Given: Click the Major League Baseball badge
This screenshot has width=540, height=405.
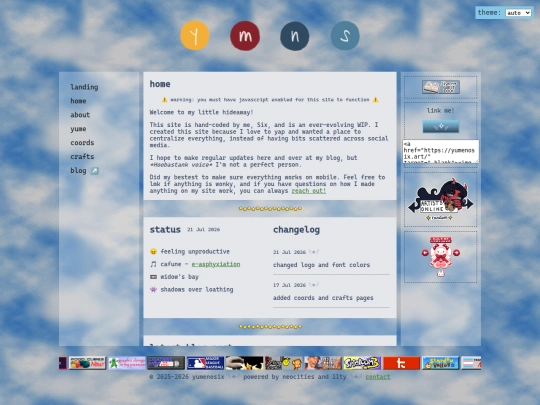Looking at the screenshot, I should (x=205, y=363).
